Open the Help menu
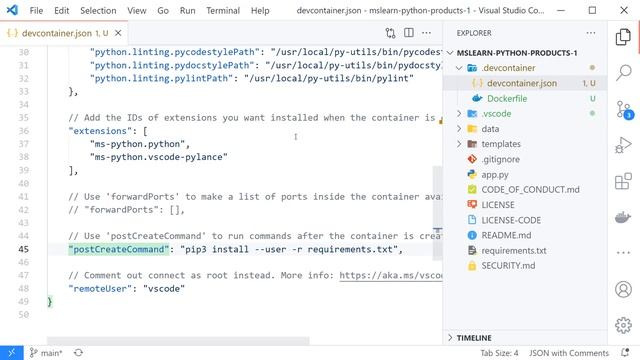Image resolution: width=640 pixels, height=360 pixels. point(260,10)
